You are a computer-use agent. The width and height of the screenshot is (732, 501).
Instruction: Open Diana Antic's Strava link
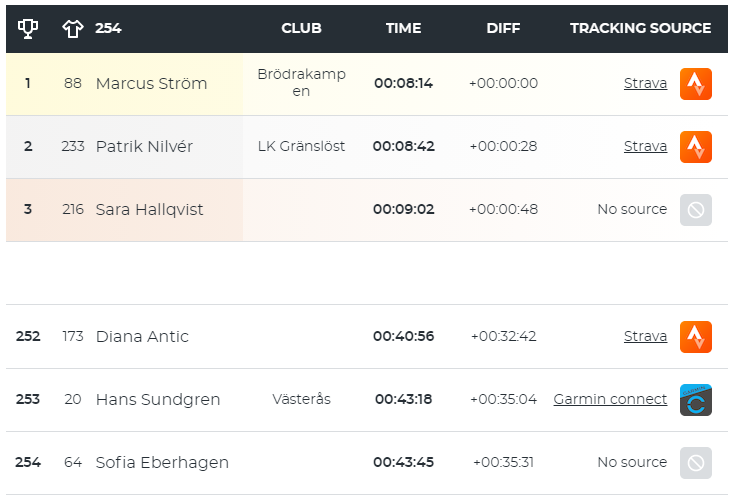coord(645,336)
